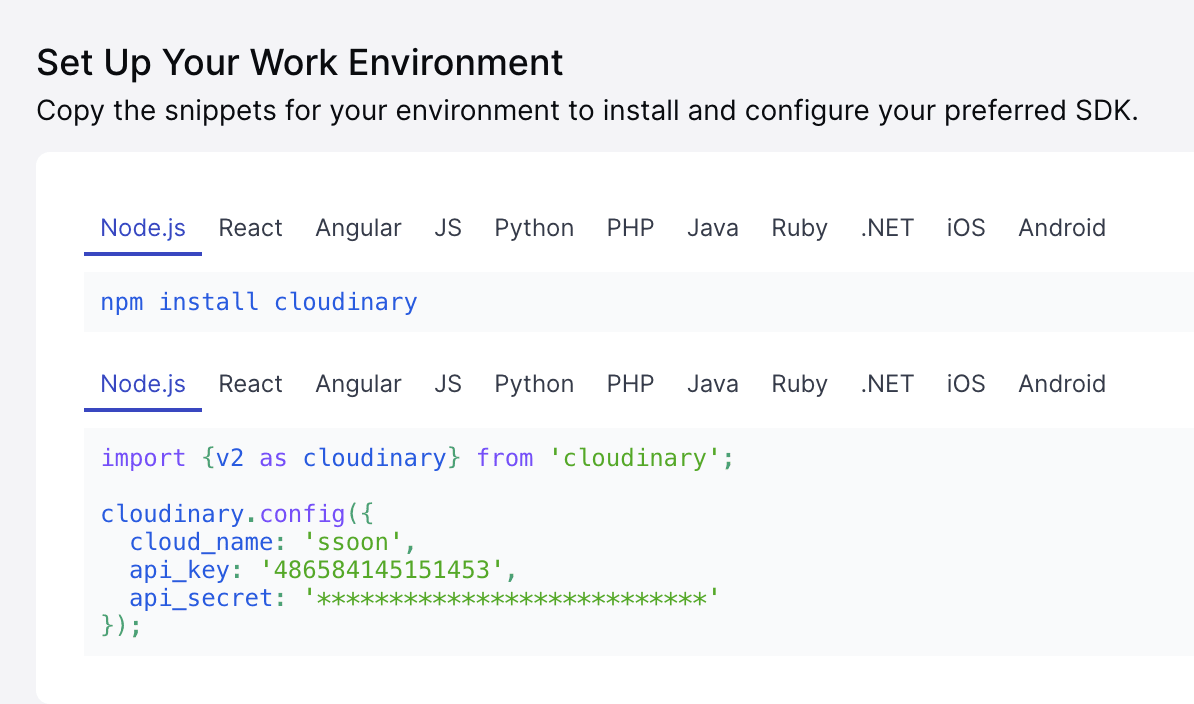The width and height of the screenshot is (1194, 704).
Task: Select Python tab above the config code block
Action: click(x=534, y=384)
